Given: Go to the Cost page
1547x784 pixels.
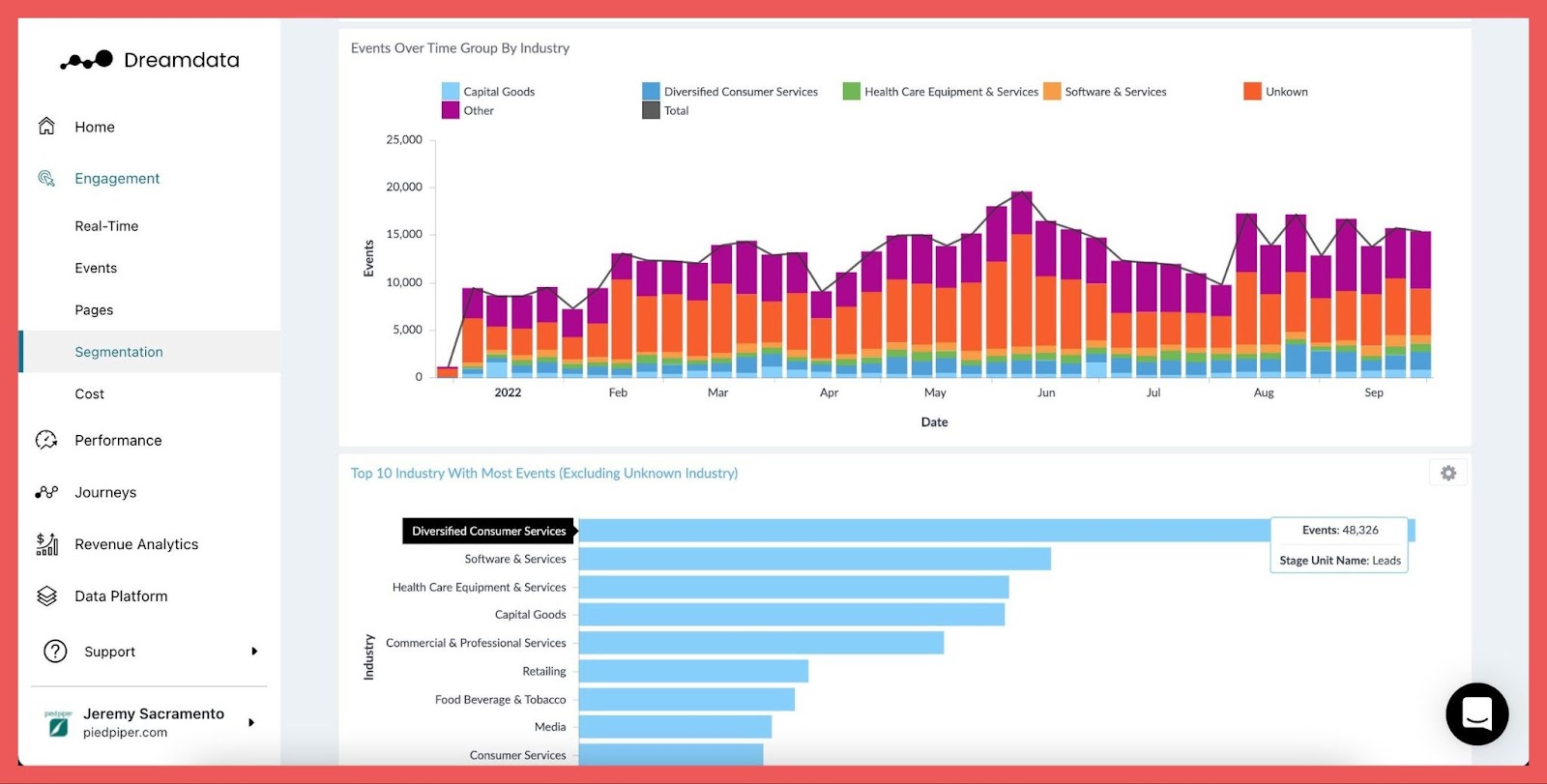Looking at the screenshot, I should pyautogui.click(x=89, y=394).
